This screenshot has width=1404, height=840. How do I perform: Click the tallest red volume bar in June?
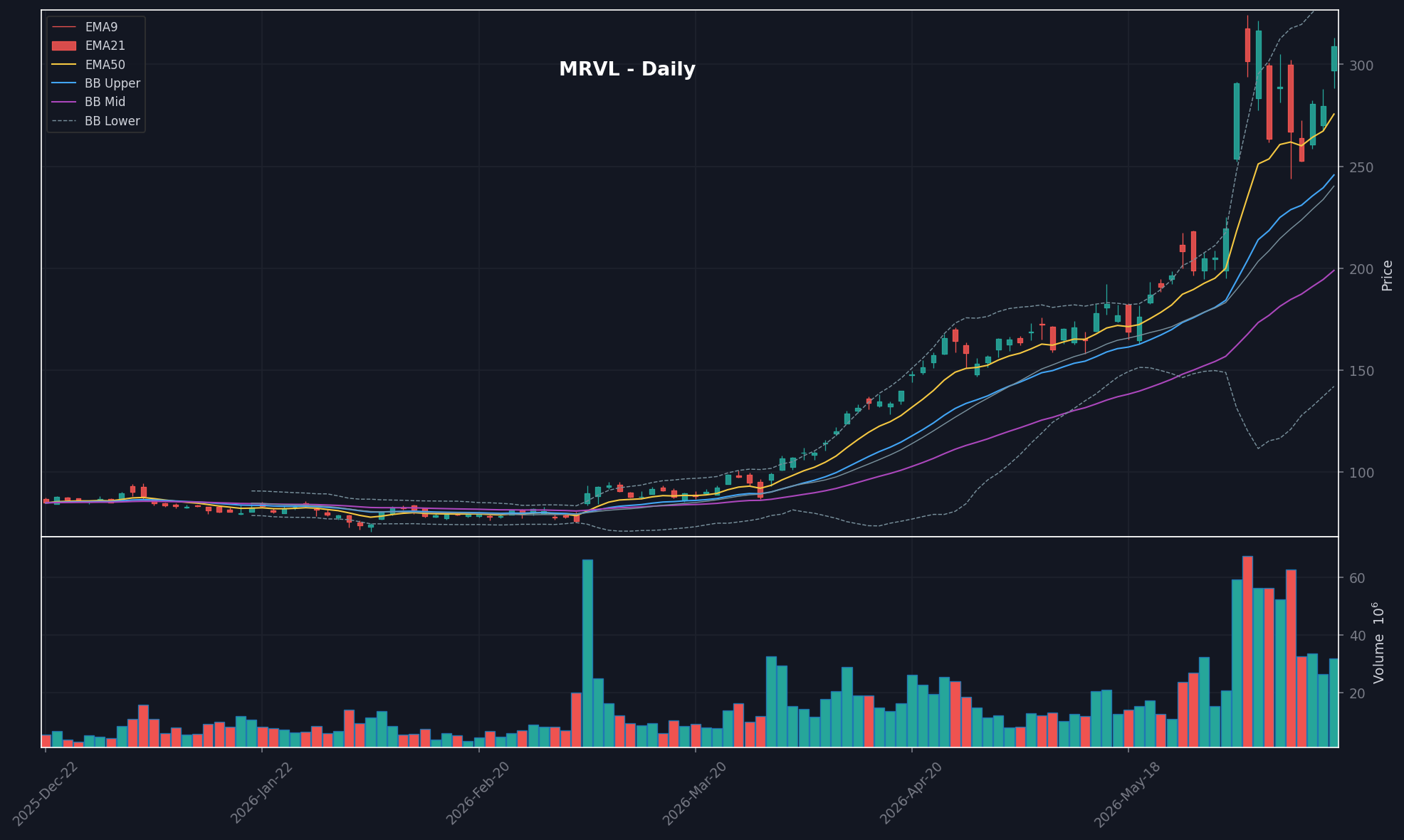[x=1247, y=651]
